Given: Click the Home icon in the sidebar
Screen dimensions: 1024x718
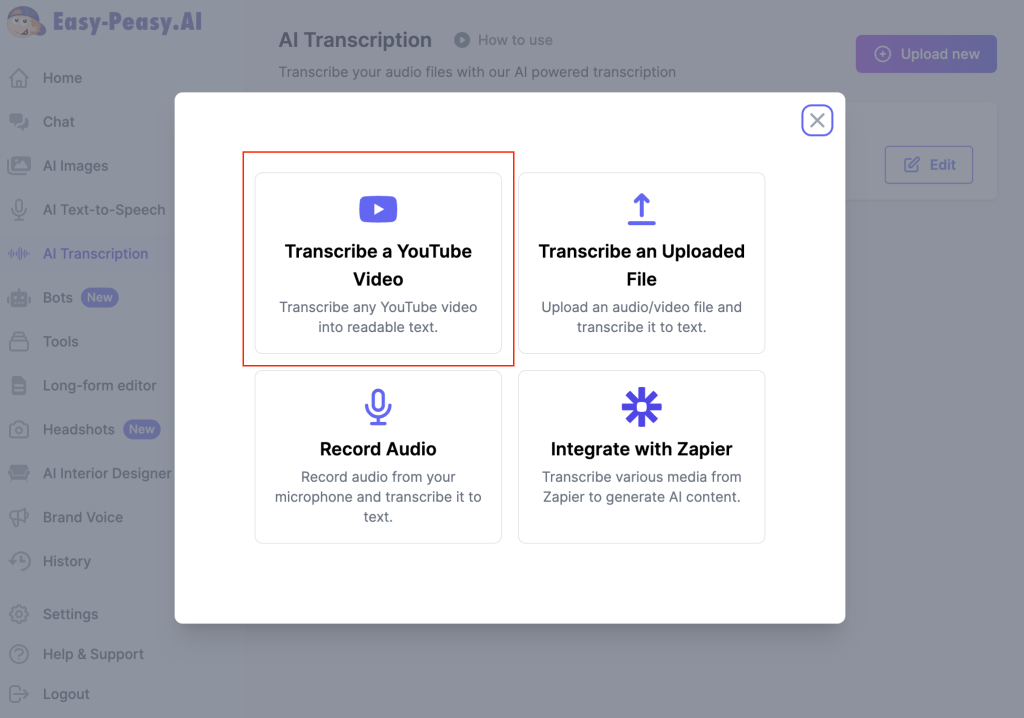Looking at the screenshot, I should [19, 78].
